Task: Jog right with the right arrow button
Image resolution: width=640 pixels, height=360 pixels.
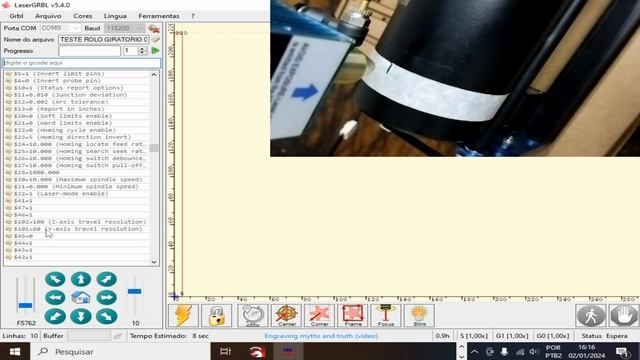Action: pyautogui.click(x=107, y=298)
